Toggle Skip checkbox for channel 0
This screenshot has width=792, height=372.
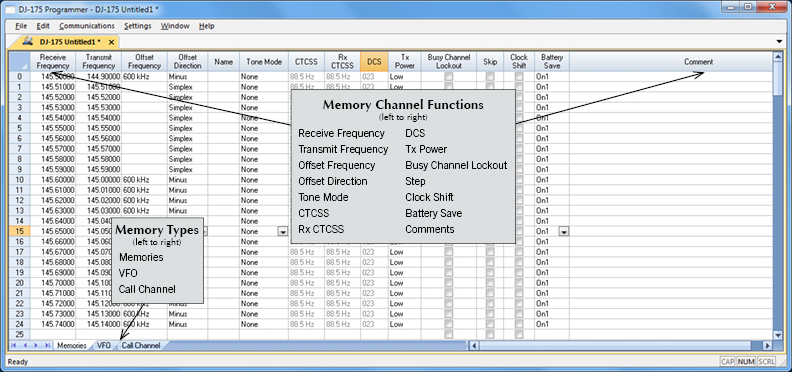tap(490, 77)
